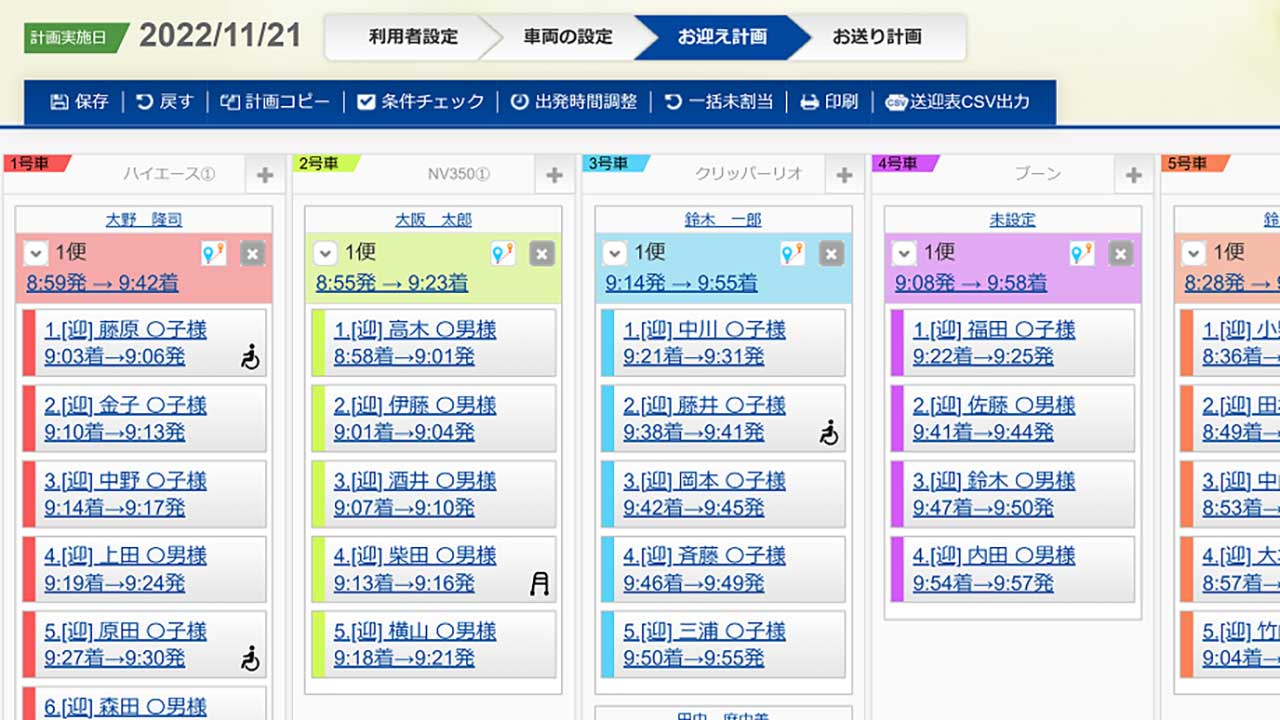Open driver link 大野 隆司
The height and width of the screenshot is (720, 1280).
[144, 219]
